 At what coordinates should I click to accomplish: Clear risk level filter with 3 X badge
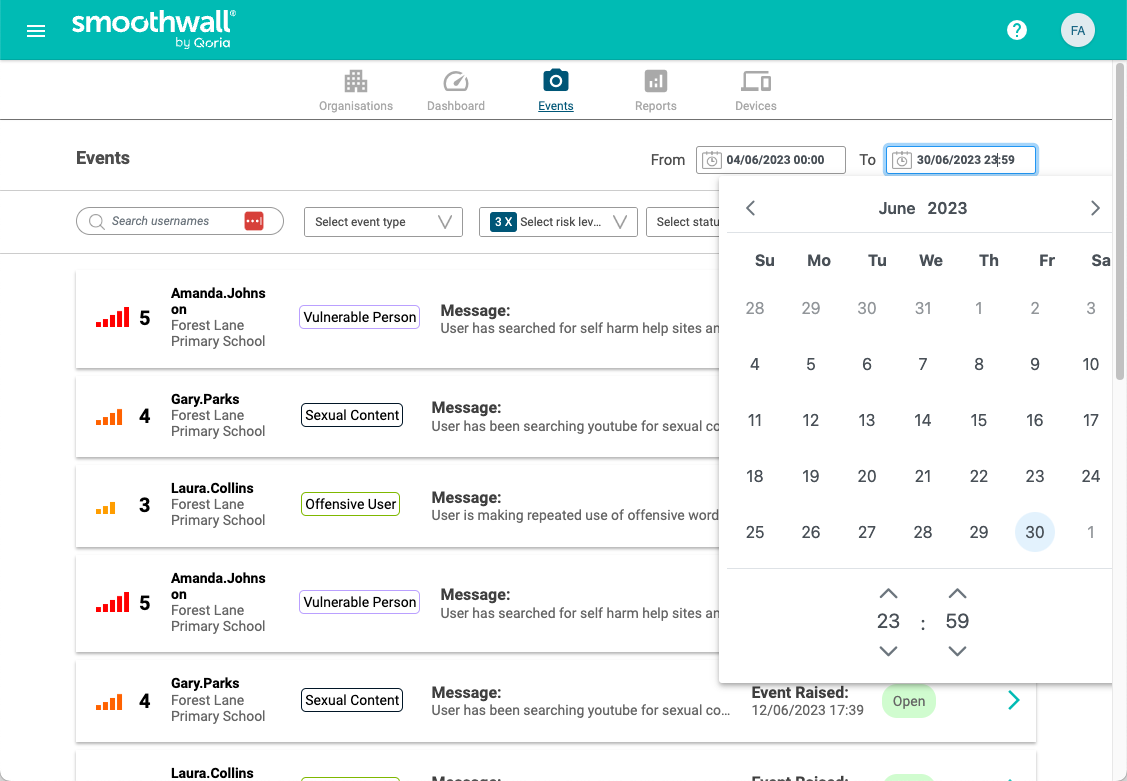click(503, 222)
